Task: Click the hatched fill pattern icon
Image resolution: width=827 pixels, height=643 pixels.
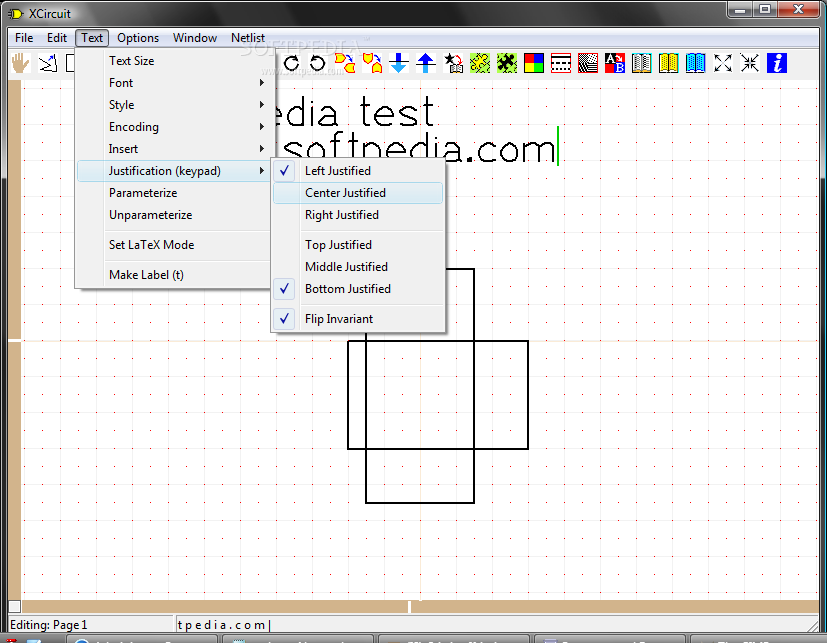Action: point(588,63)
